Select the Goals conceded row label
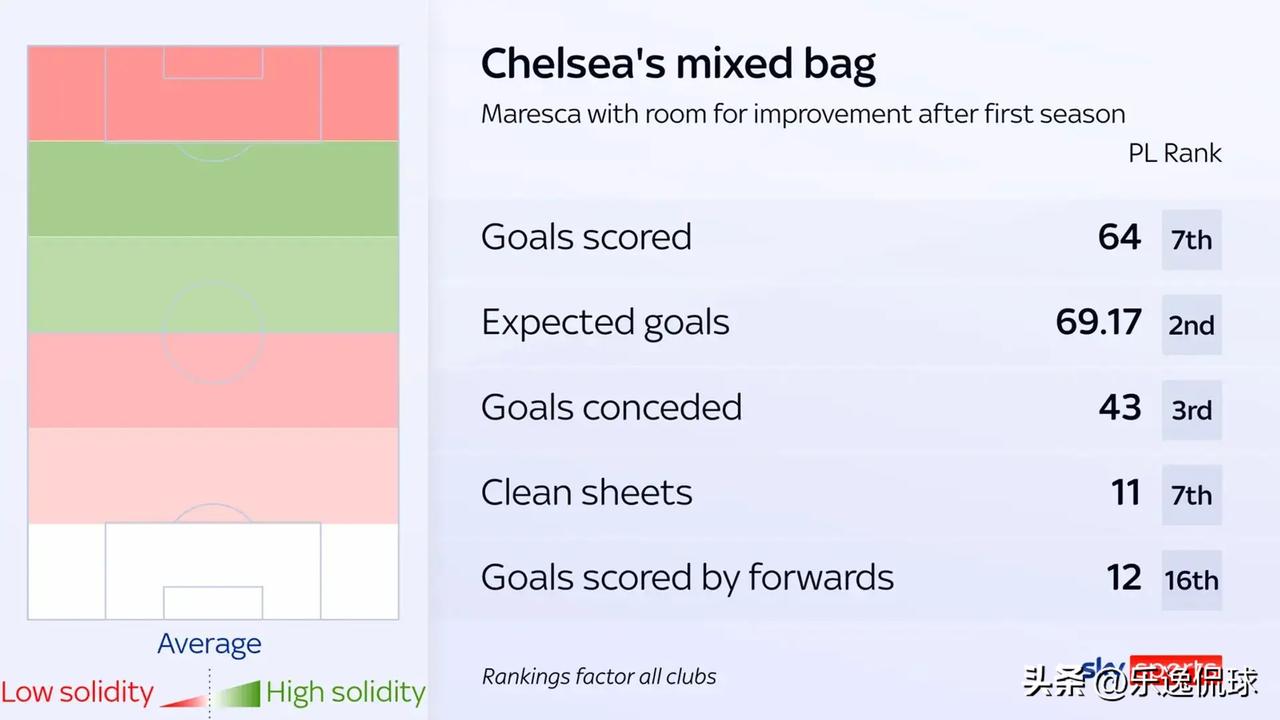The height and width of the screenshot is (720, 1280). click(x=611, y=407)
